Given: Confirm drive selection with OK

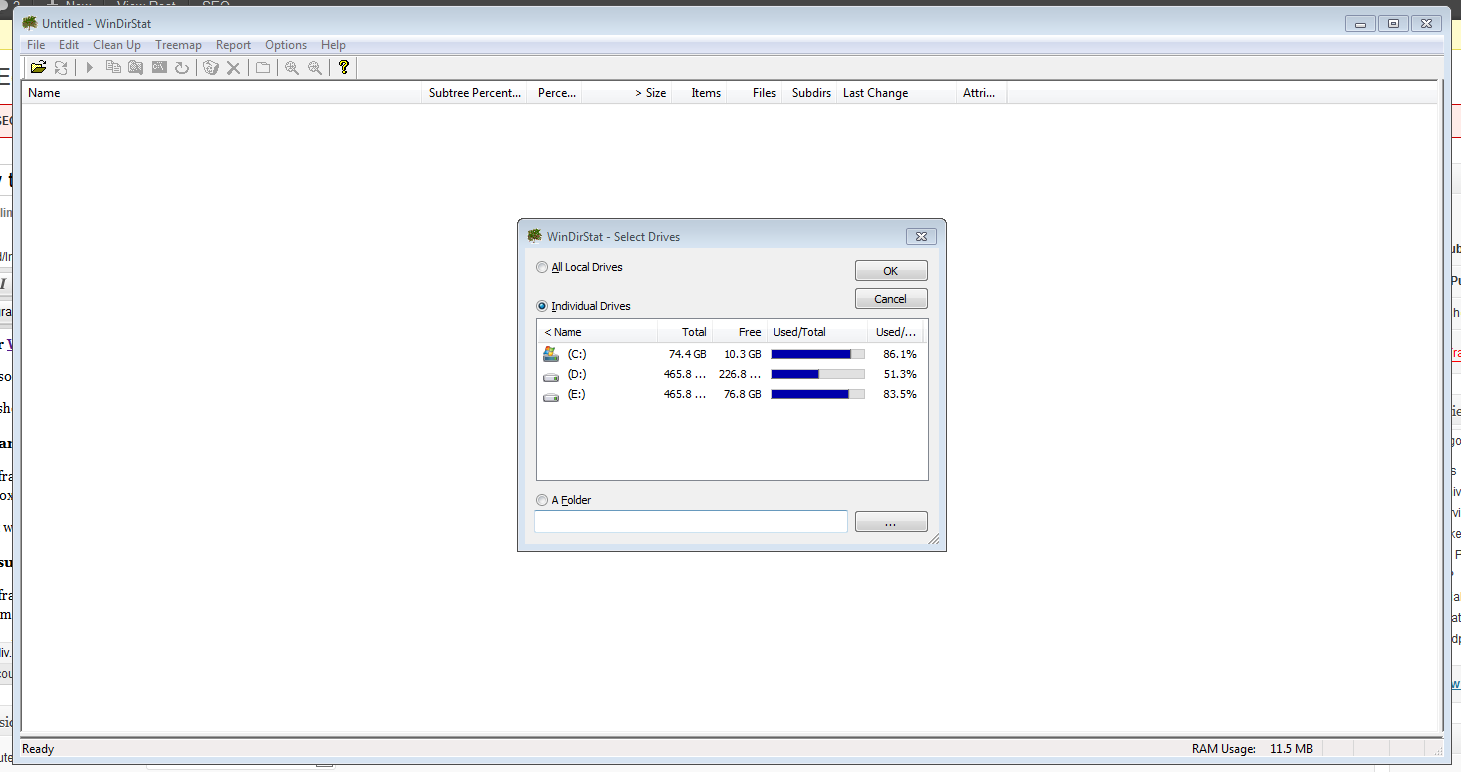Looking at the screenshot, I should tap(891, 271).
